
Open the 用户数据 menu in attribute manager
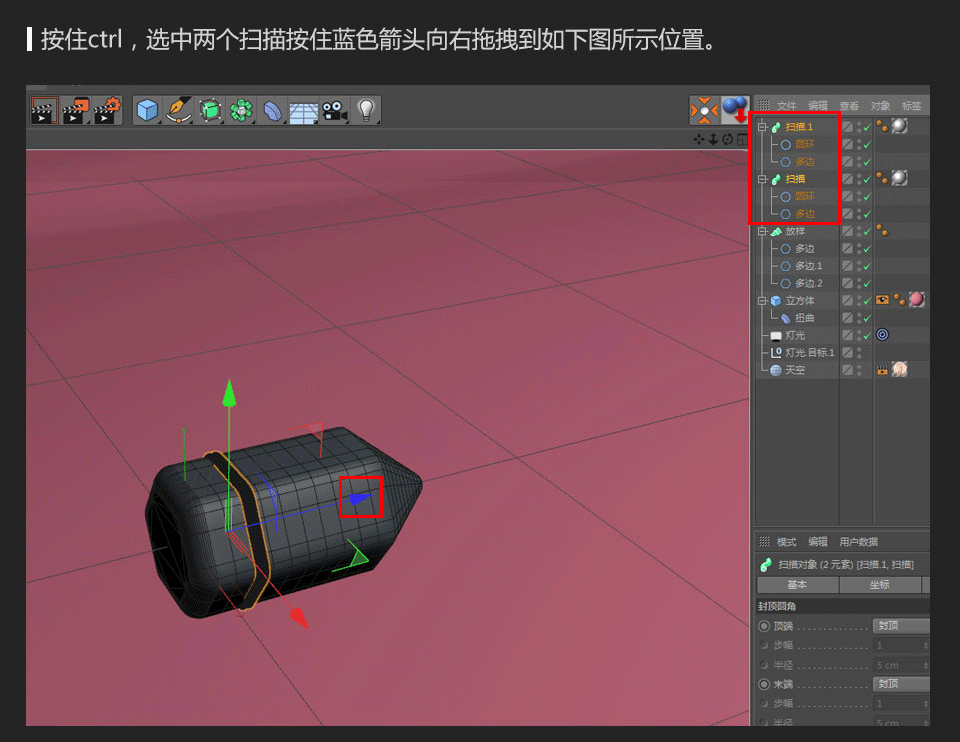tap(858, 542)
